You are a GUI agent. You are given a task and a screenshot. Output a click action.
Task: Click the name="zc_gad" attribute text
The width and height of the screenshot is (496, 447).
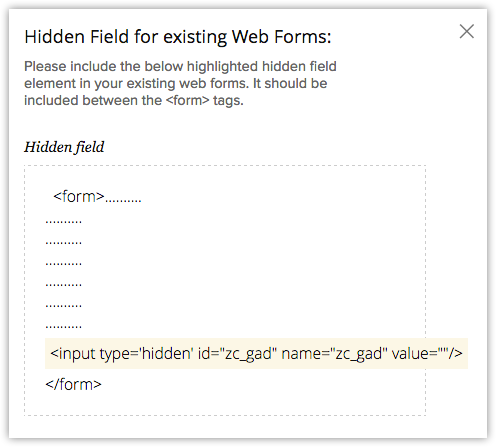(x=335, y=353)
